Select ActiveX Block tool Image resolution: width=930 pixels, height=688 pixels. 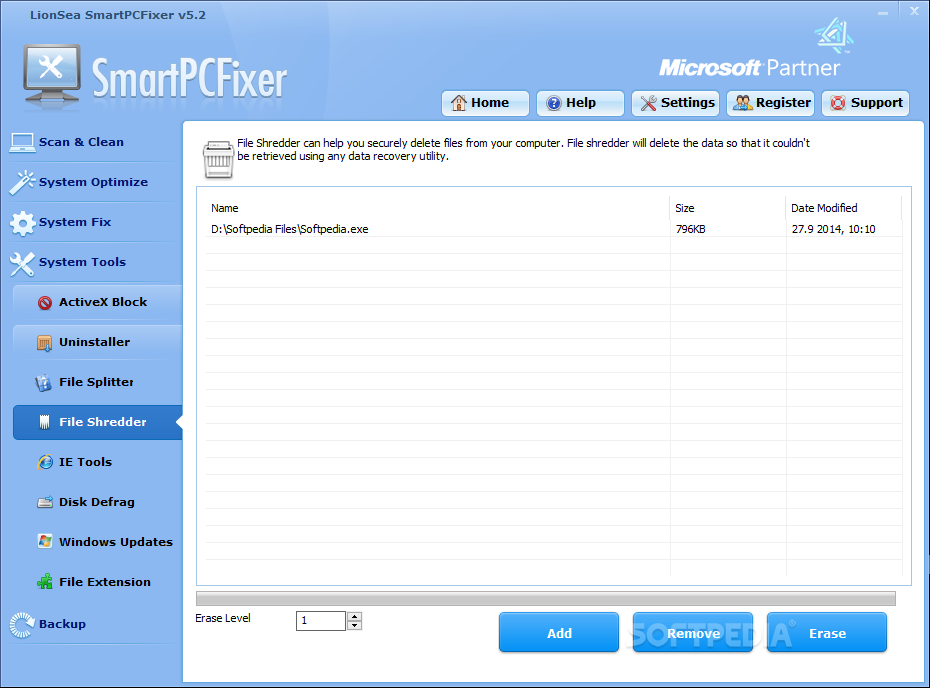97,302
